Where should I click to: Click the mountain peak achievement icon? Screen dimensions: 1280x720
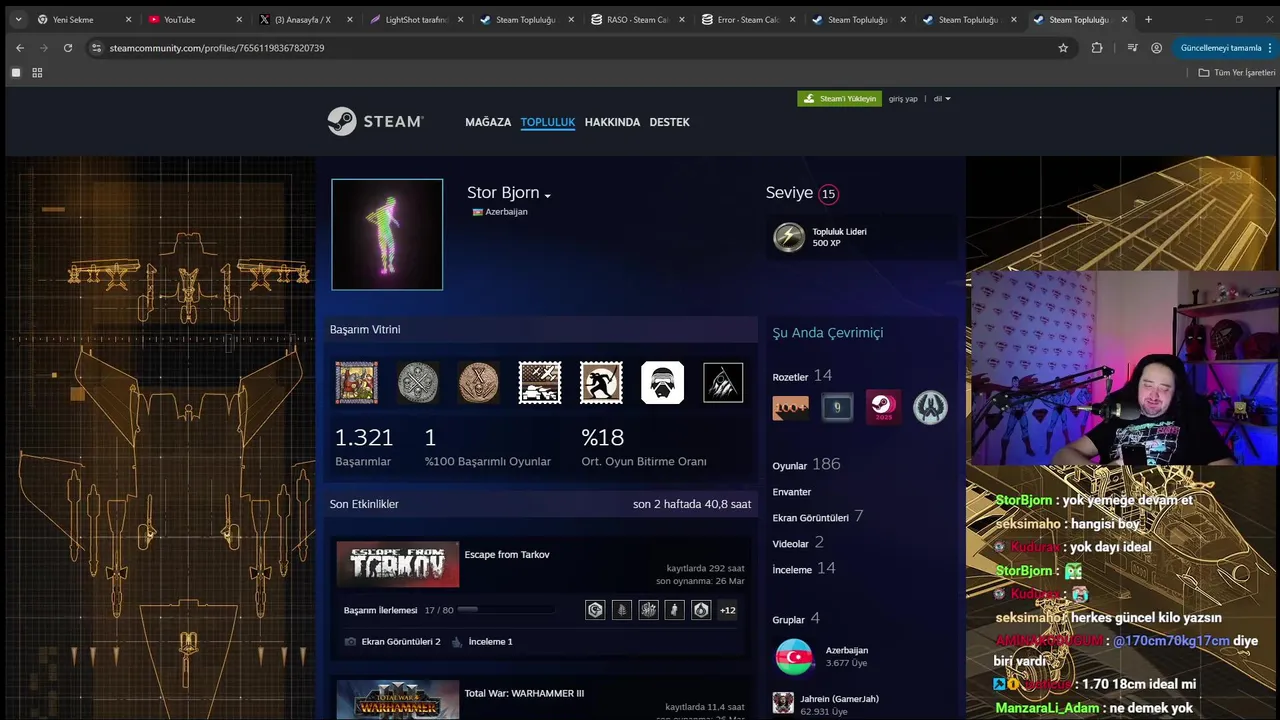[723, 382]
